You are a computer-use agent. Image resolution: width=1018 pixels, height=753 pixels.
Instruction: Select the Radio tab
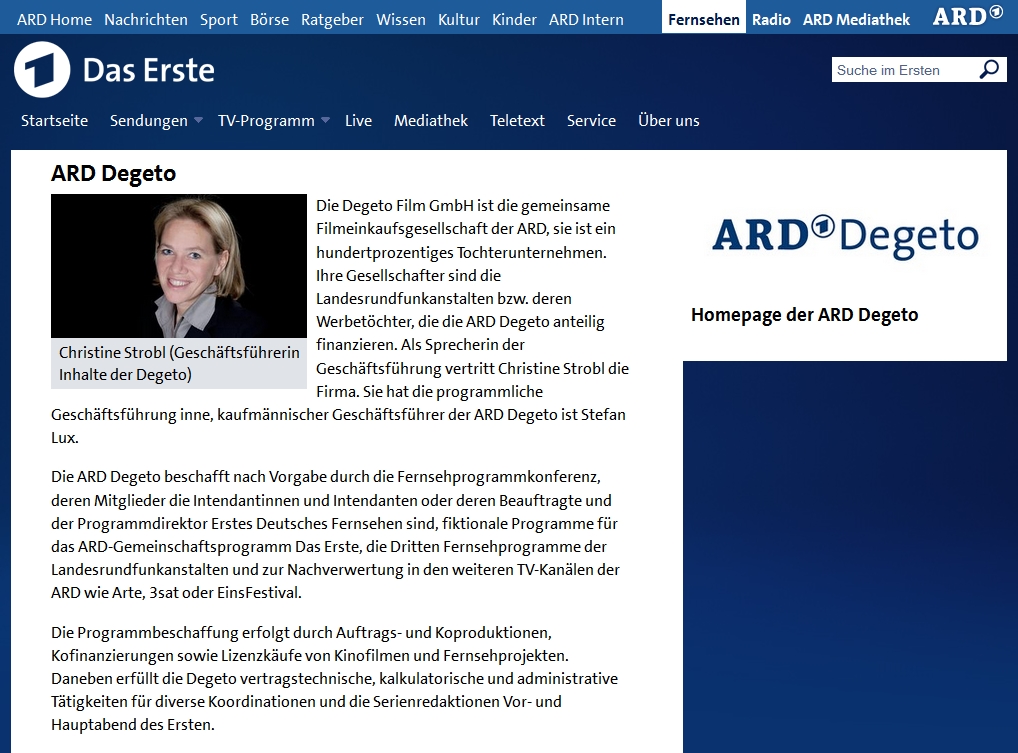pyautogui.click(x=771, y=19)
